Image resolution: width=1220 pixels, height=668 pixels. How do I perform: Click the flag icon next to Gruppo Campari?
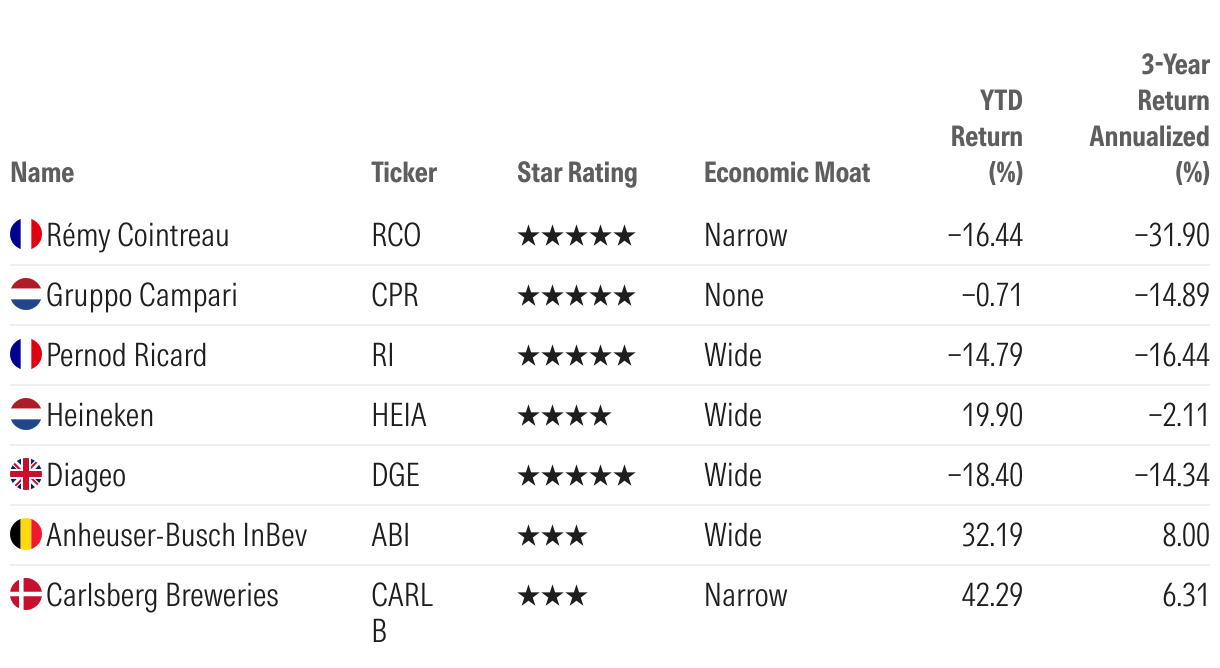pos(26,295)
